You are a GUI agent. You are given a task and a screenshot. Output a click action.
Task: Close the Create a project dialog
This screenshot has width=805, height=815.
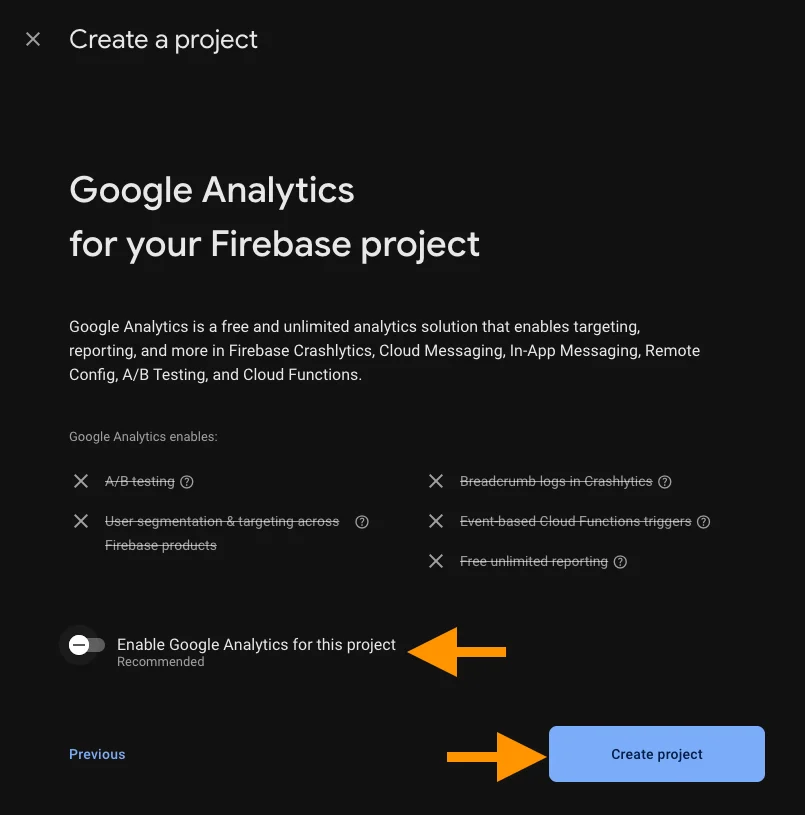tap(33, 40)
